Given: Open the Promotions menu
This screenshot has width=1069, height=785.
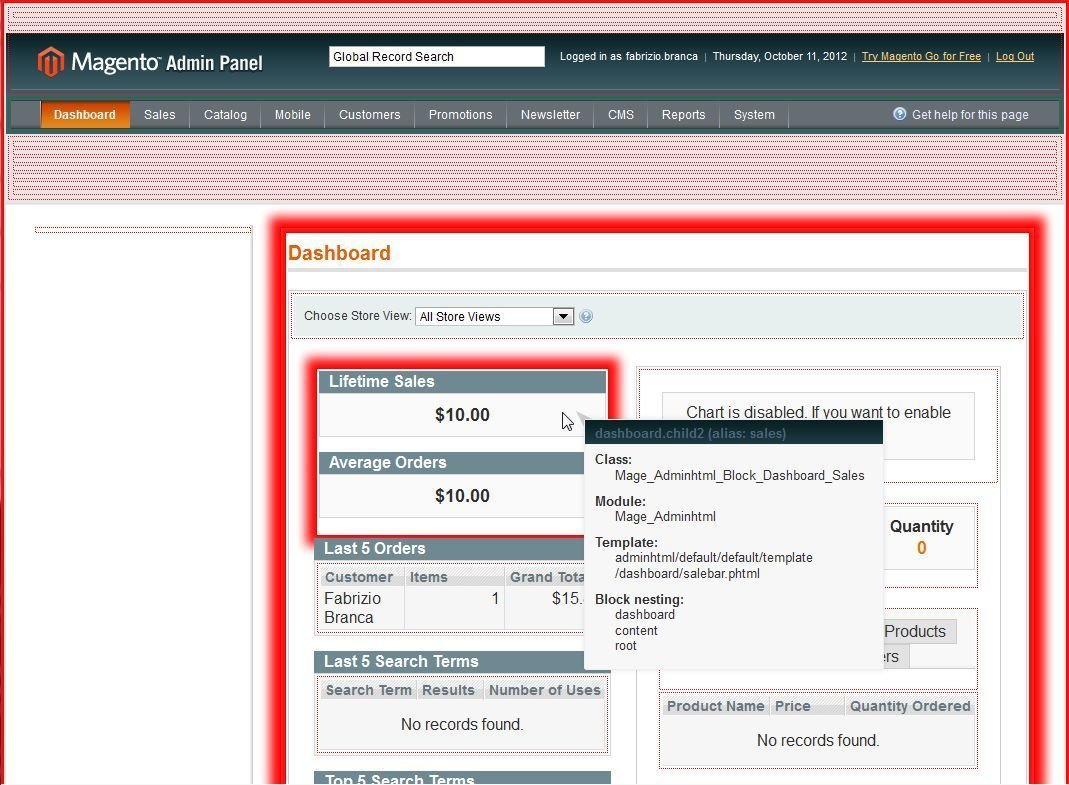Looking at the screenshot, I should pos(460,115).
